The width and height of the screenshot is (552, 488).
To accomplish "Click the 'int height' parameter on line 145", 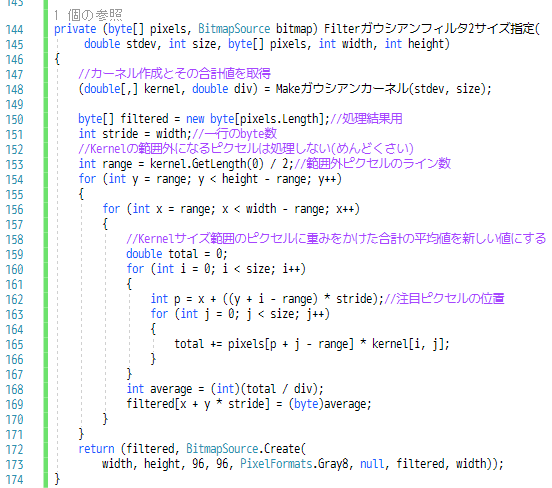I will point(414,44).
